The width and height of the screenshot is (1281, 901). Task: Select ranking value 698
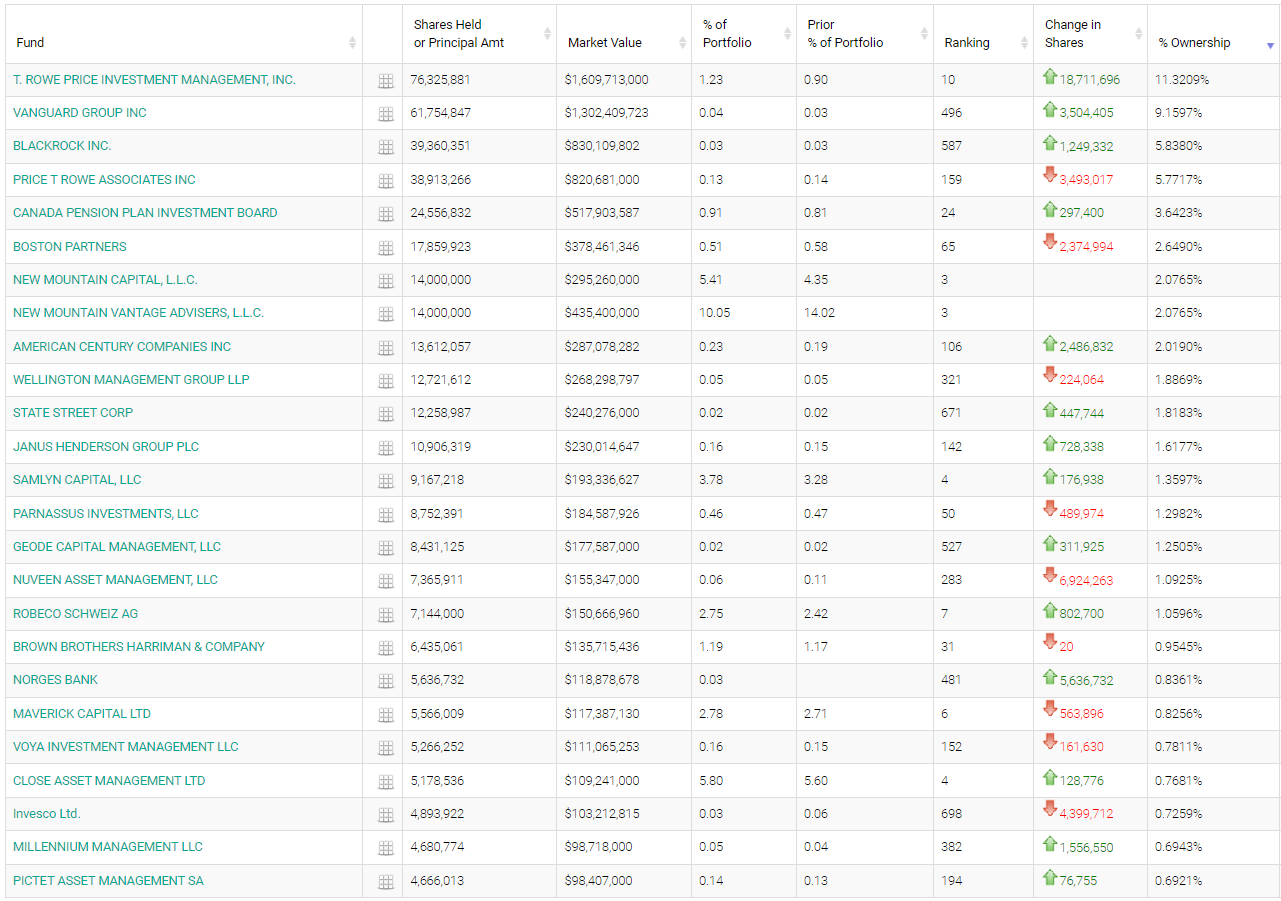(951, 814)
